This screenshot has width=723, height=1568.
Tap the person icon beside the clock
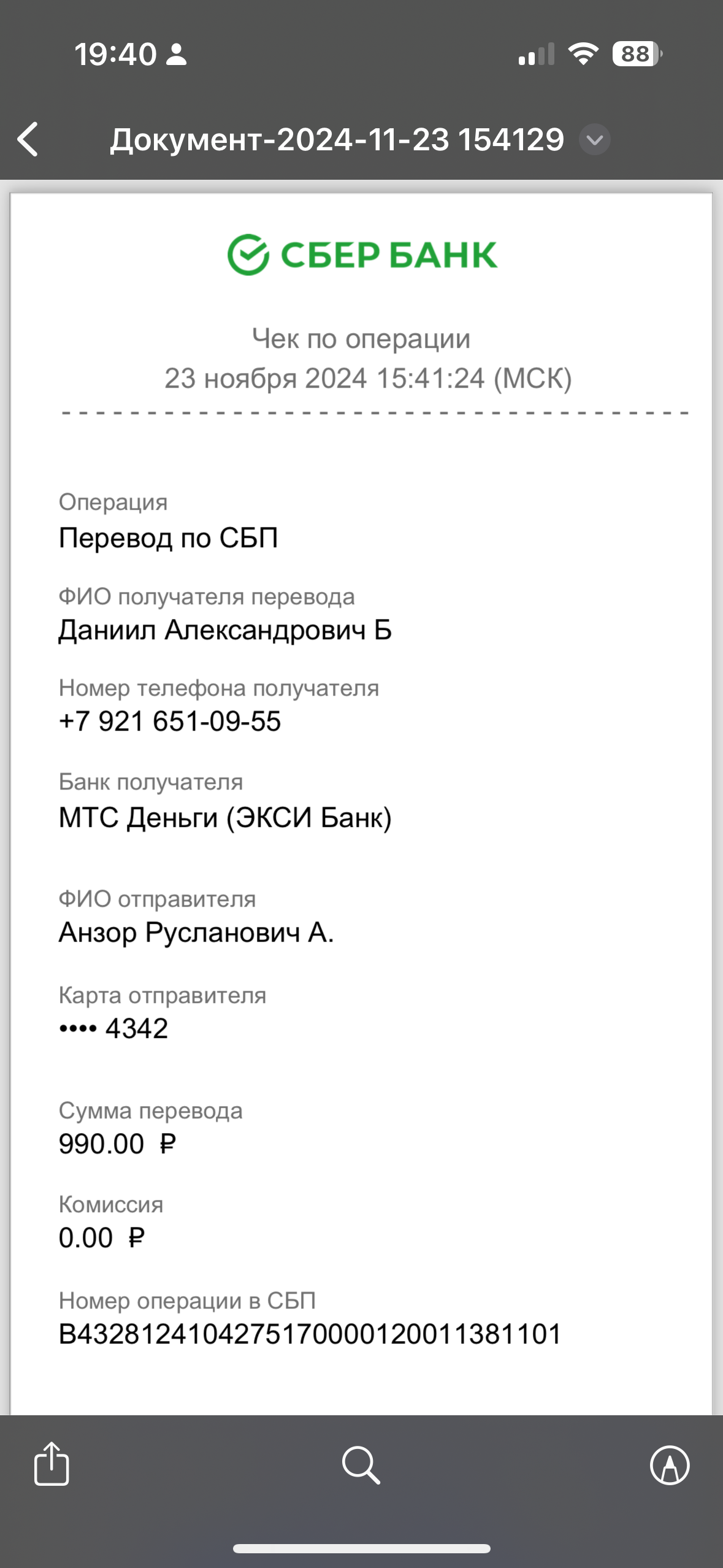click(x=177, y=54)
